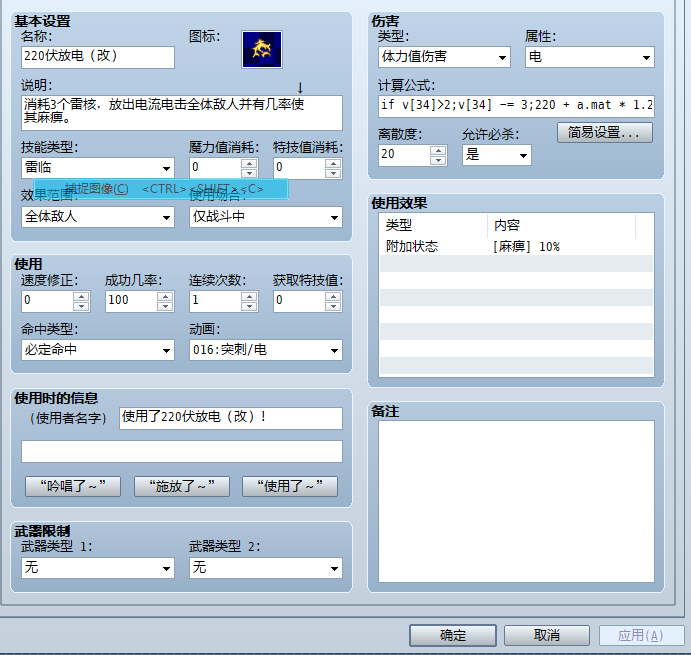Click the 确定 button

[x=453, y=635]
